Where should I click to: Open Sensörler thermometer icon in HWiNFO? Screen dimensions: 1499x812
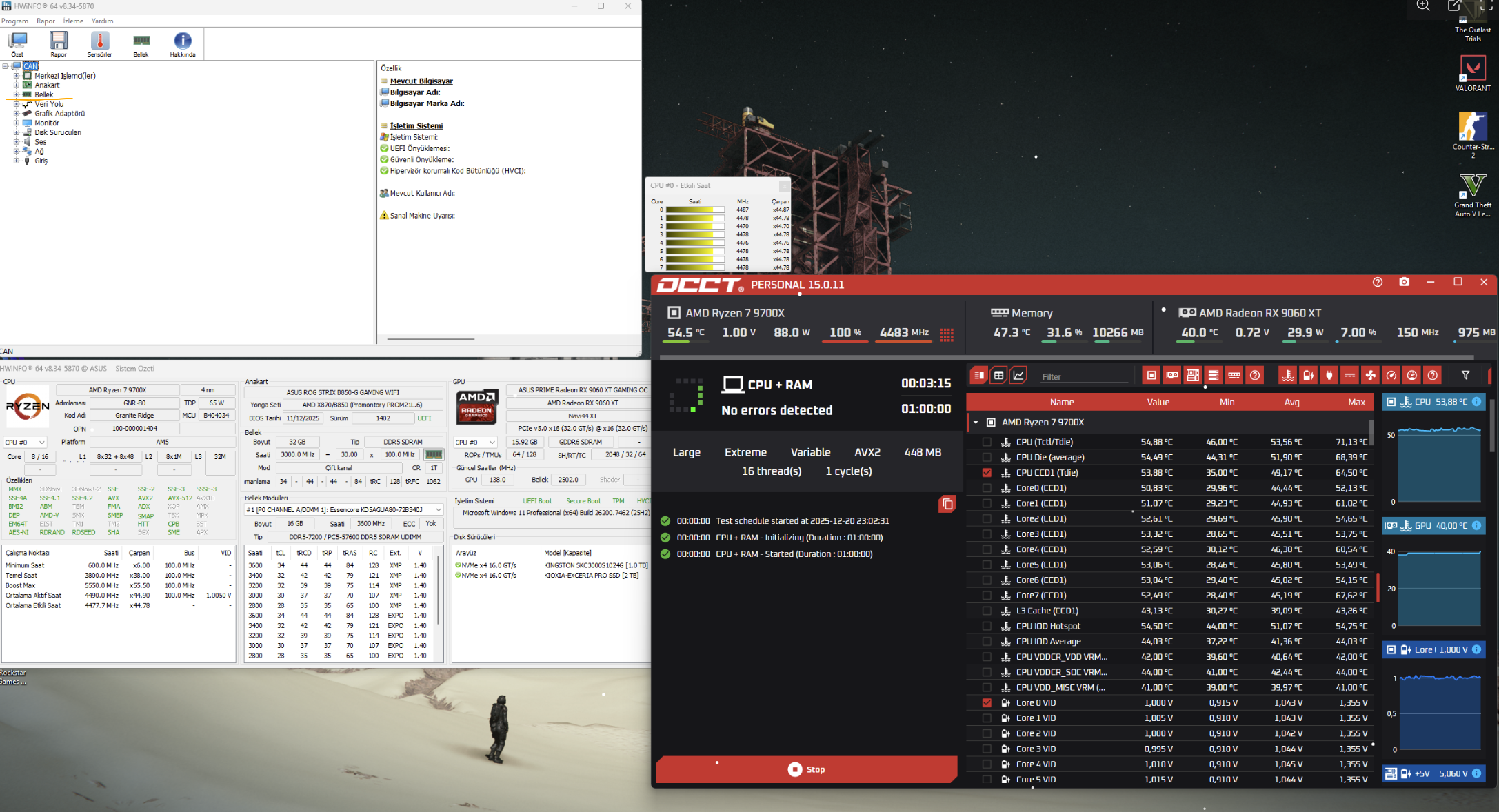[x=100, y=44]
